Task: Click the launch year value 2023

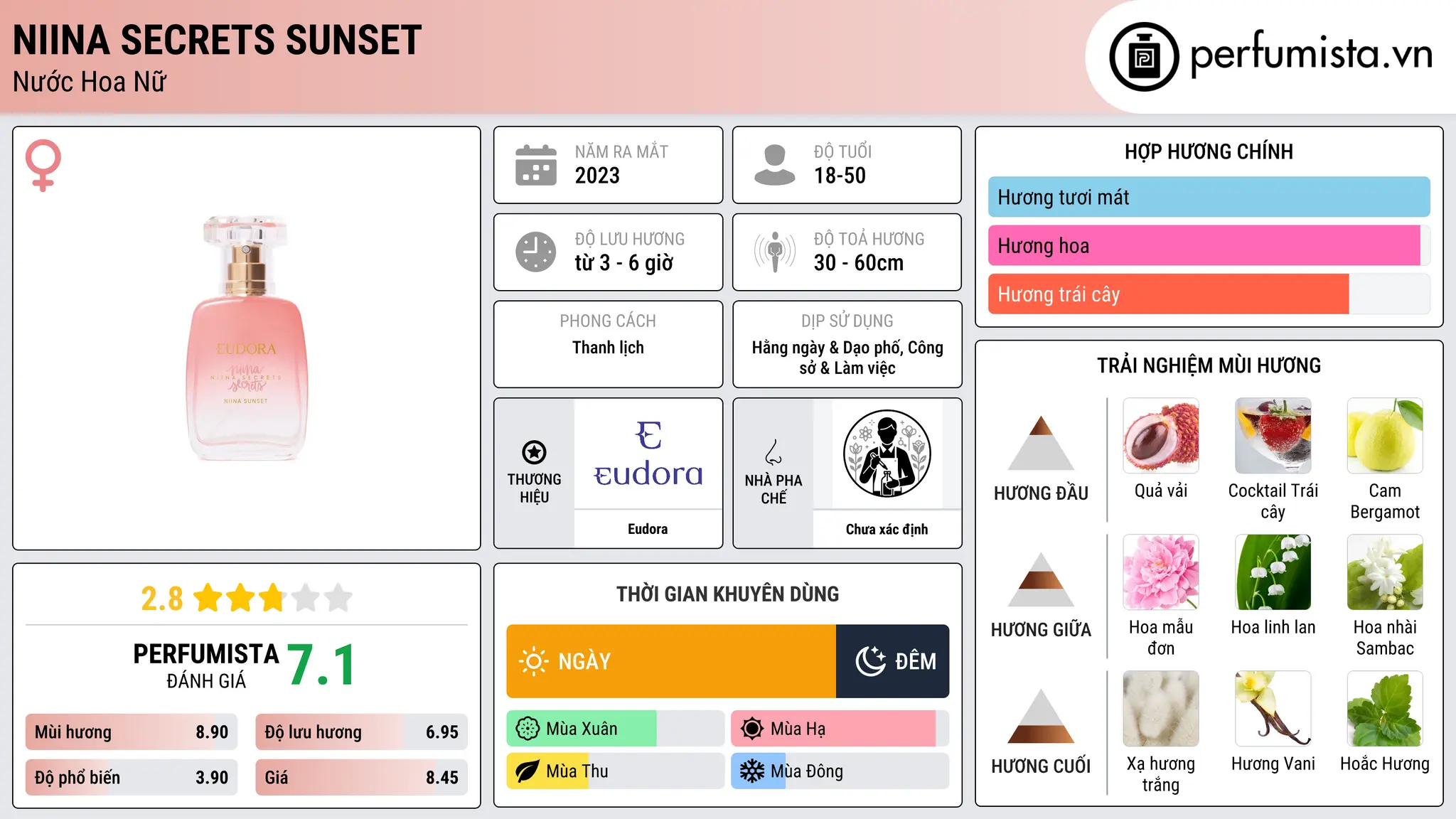Action: tap(597, 176)
